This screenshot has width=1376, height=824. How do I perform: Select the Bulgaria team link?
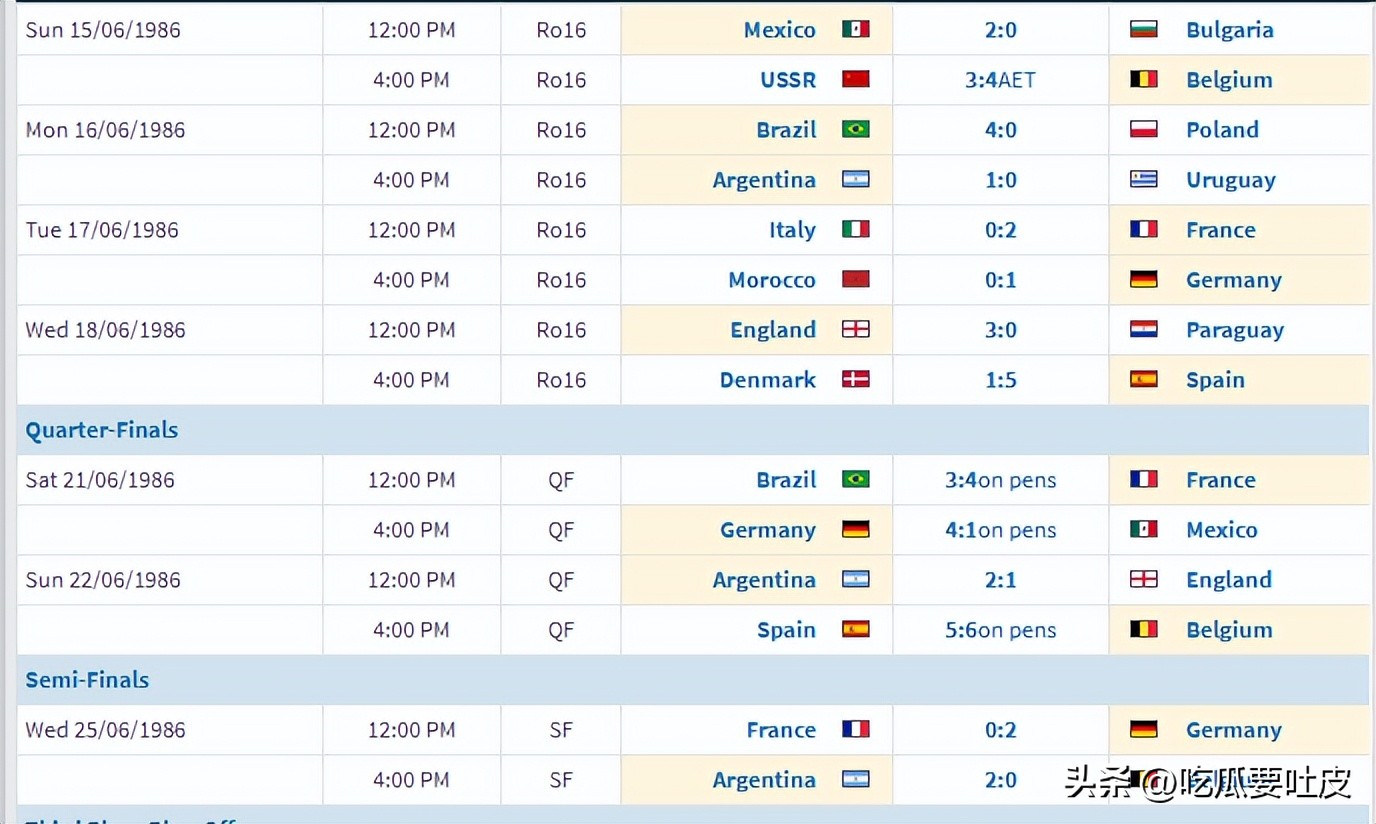point(1230,30)
